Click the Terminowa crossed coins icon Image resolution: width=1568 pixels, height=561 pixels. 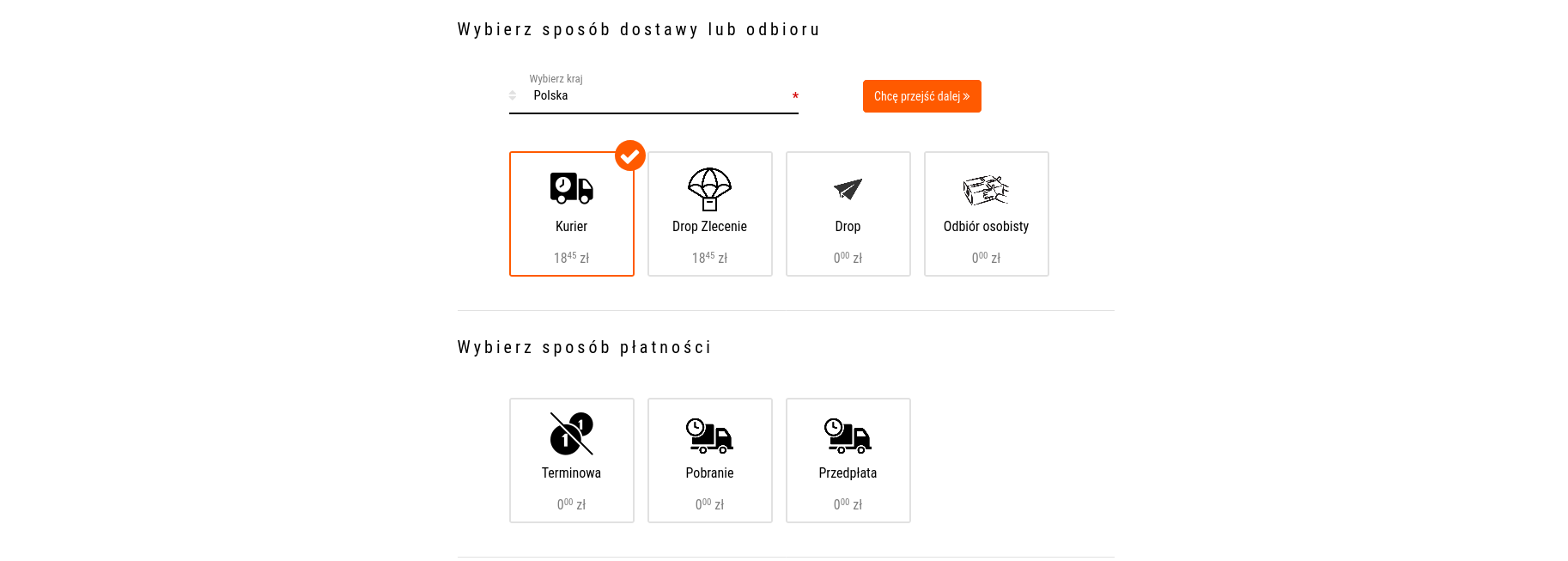(572, 433)
